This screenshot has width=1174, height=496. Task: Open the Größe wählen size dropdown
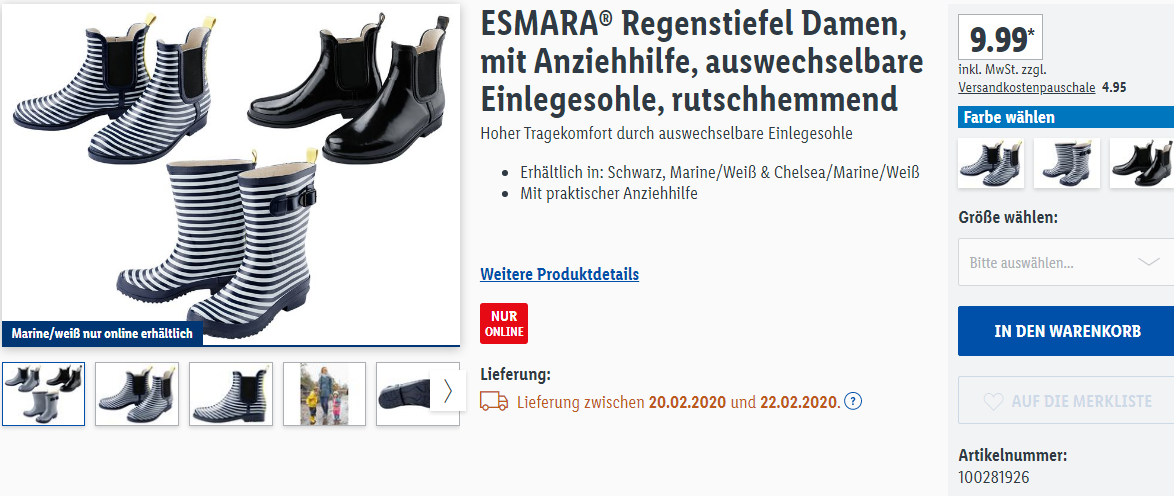[1066, 263]
